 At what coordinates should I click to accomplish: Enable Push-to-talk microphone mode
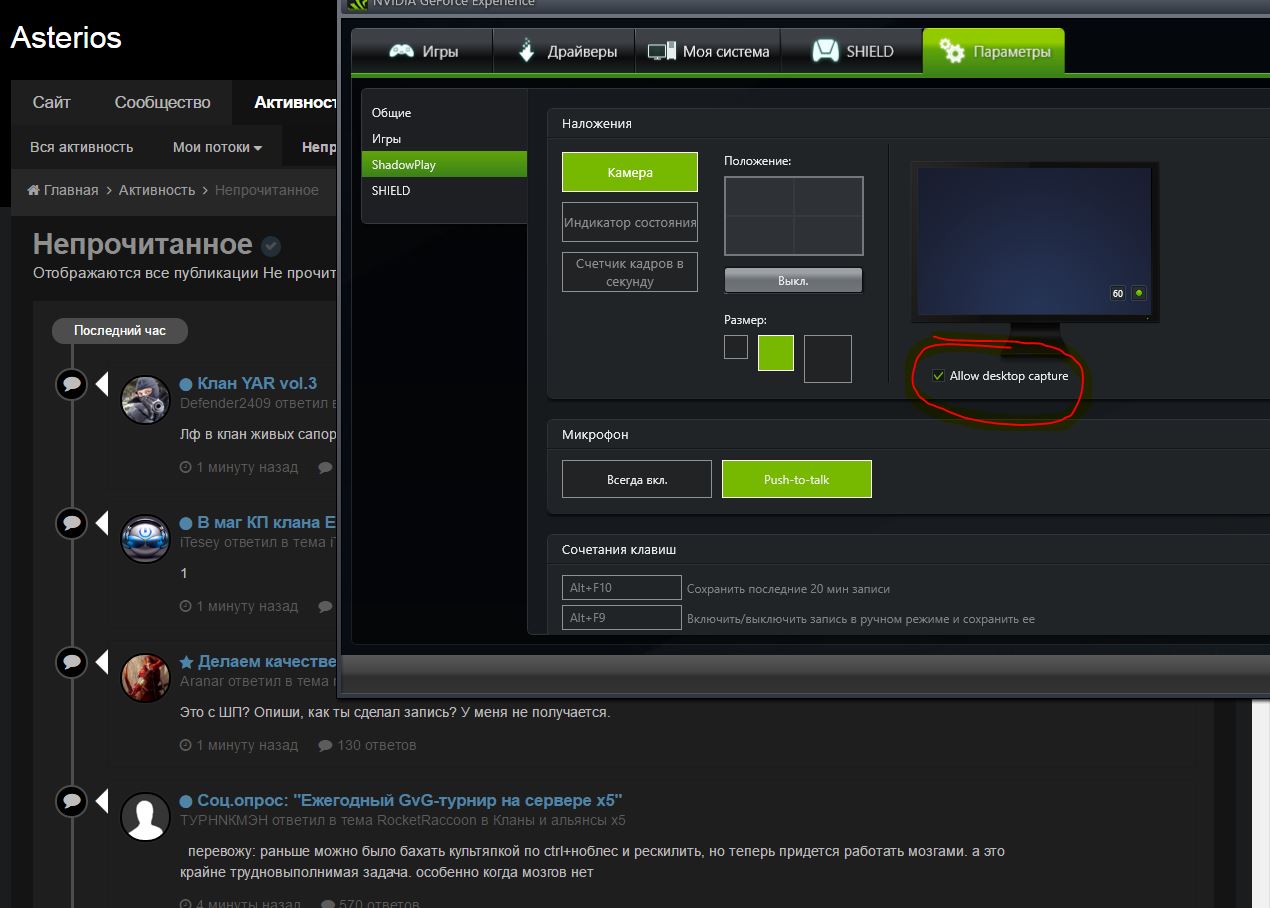796,479
